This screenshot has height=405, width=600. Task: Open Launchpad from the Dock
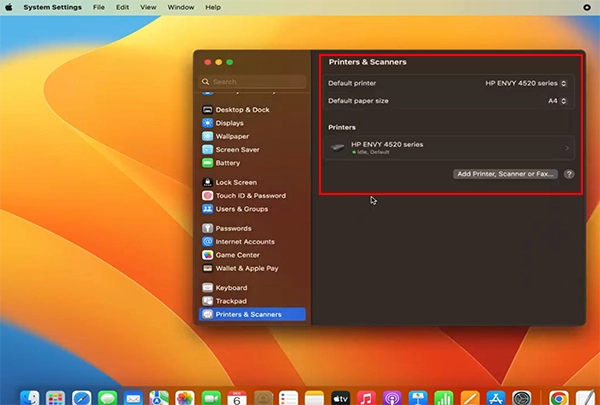[x=55, y=398]
